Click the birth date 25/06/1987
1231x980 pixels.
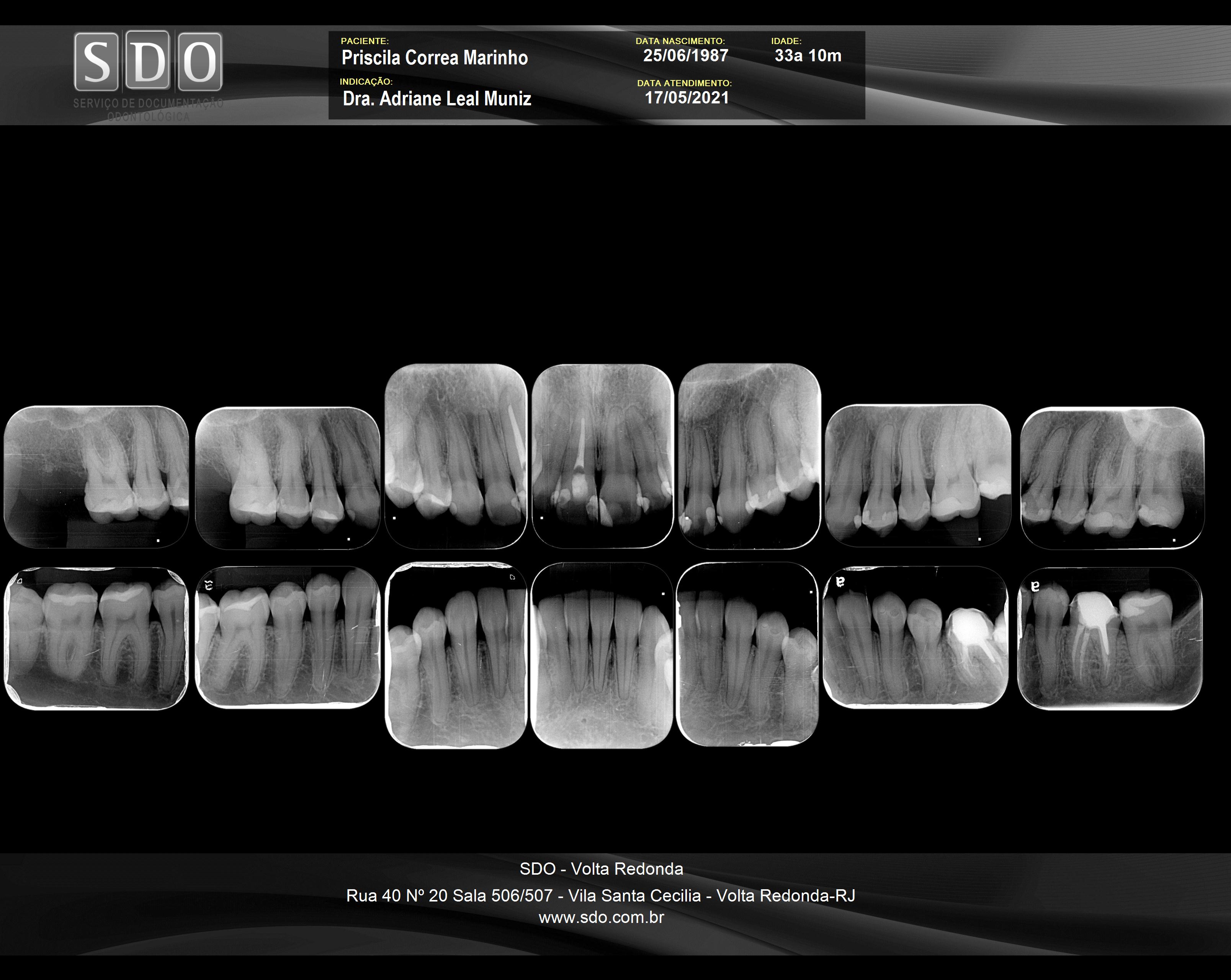[x=685, y=56]
